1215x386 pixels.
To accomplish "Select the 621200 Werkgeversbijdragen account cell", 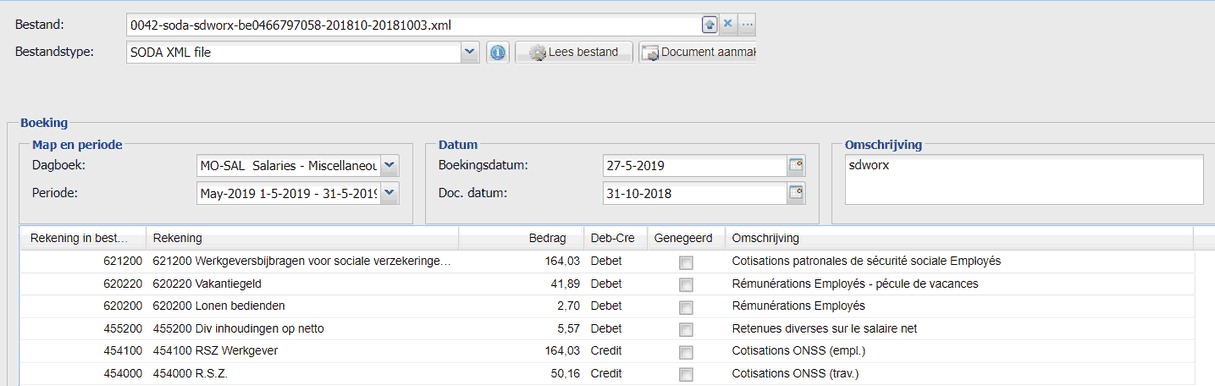I will coord(302,261).
